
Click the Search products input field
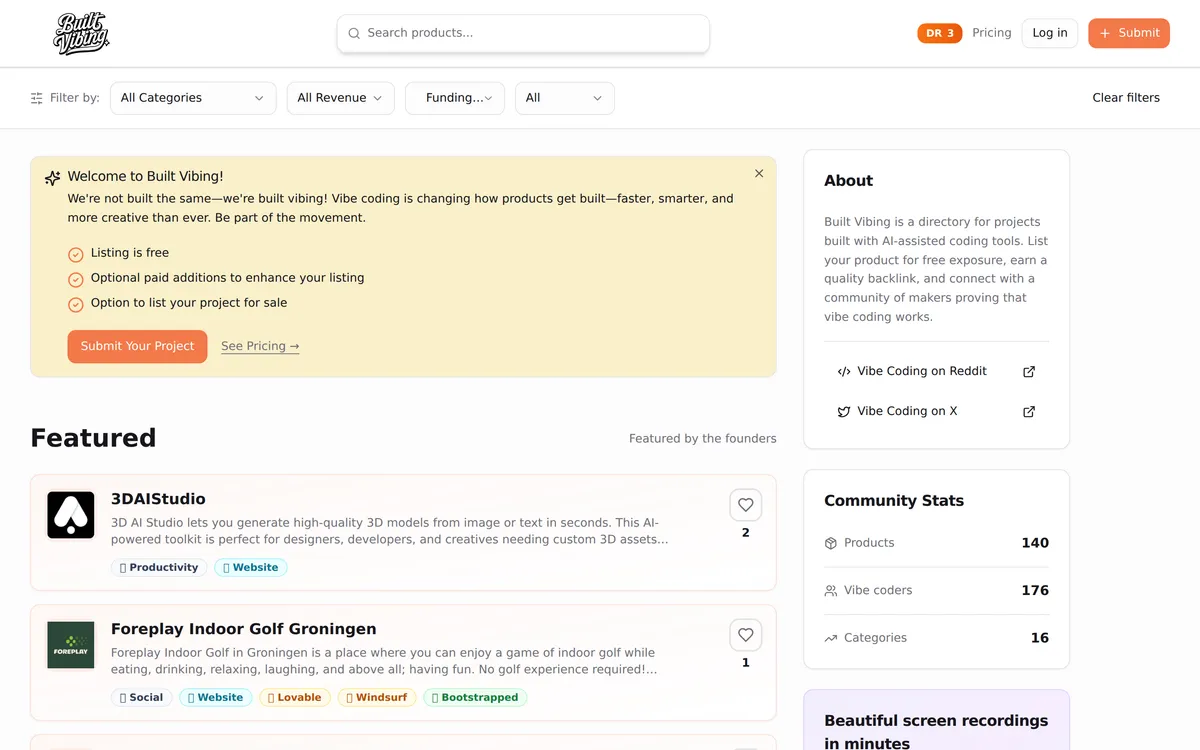pyautogui.click(x=523, y=33)
